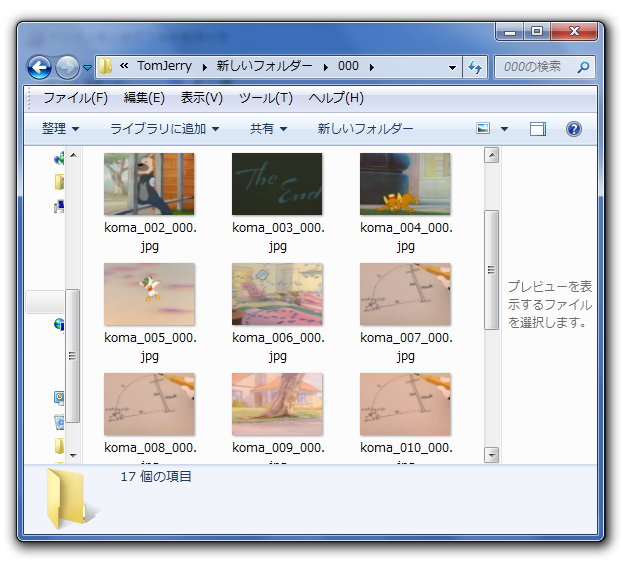Image resolution: width=630 pixels, height=580 pixels.
Task: Expand the arrow after 新しいフォルダー in path
Action: pos(325,67)
